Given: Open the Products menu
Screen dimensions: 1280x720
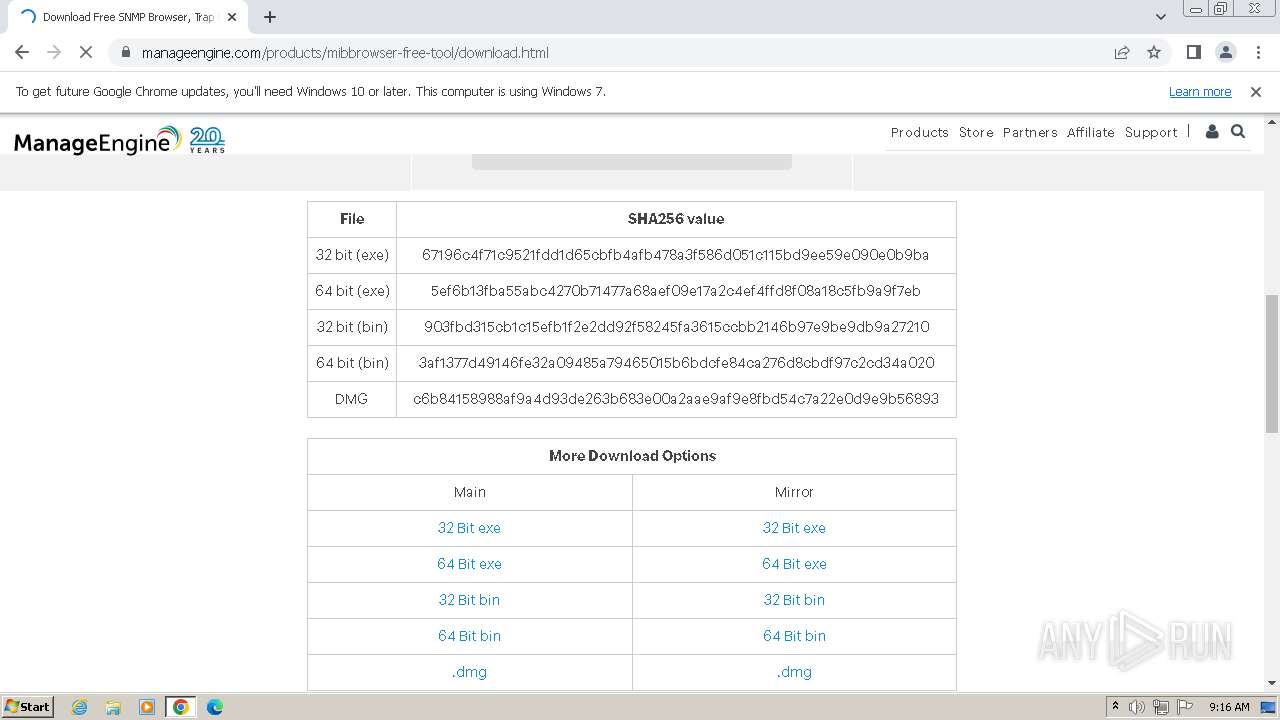Looking at the screenshot, I should coord(919,132).
